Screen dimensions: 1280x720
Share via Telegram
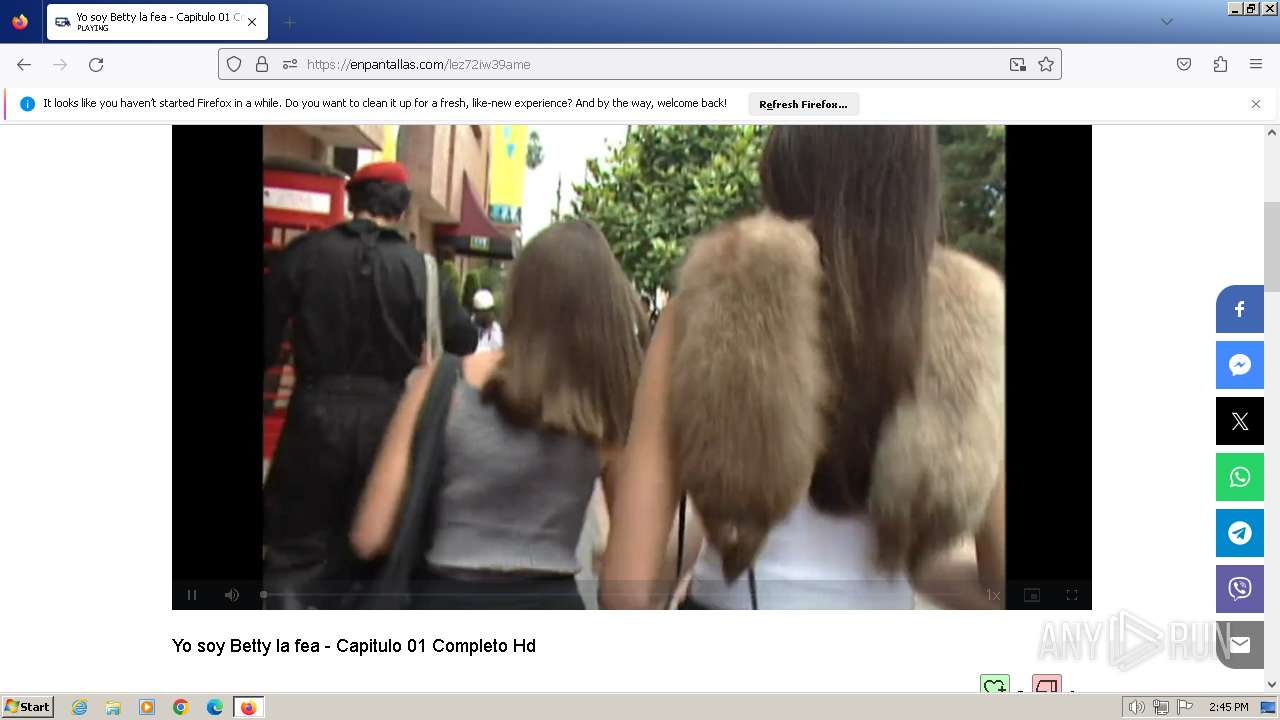(x=1240, y=533)
